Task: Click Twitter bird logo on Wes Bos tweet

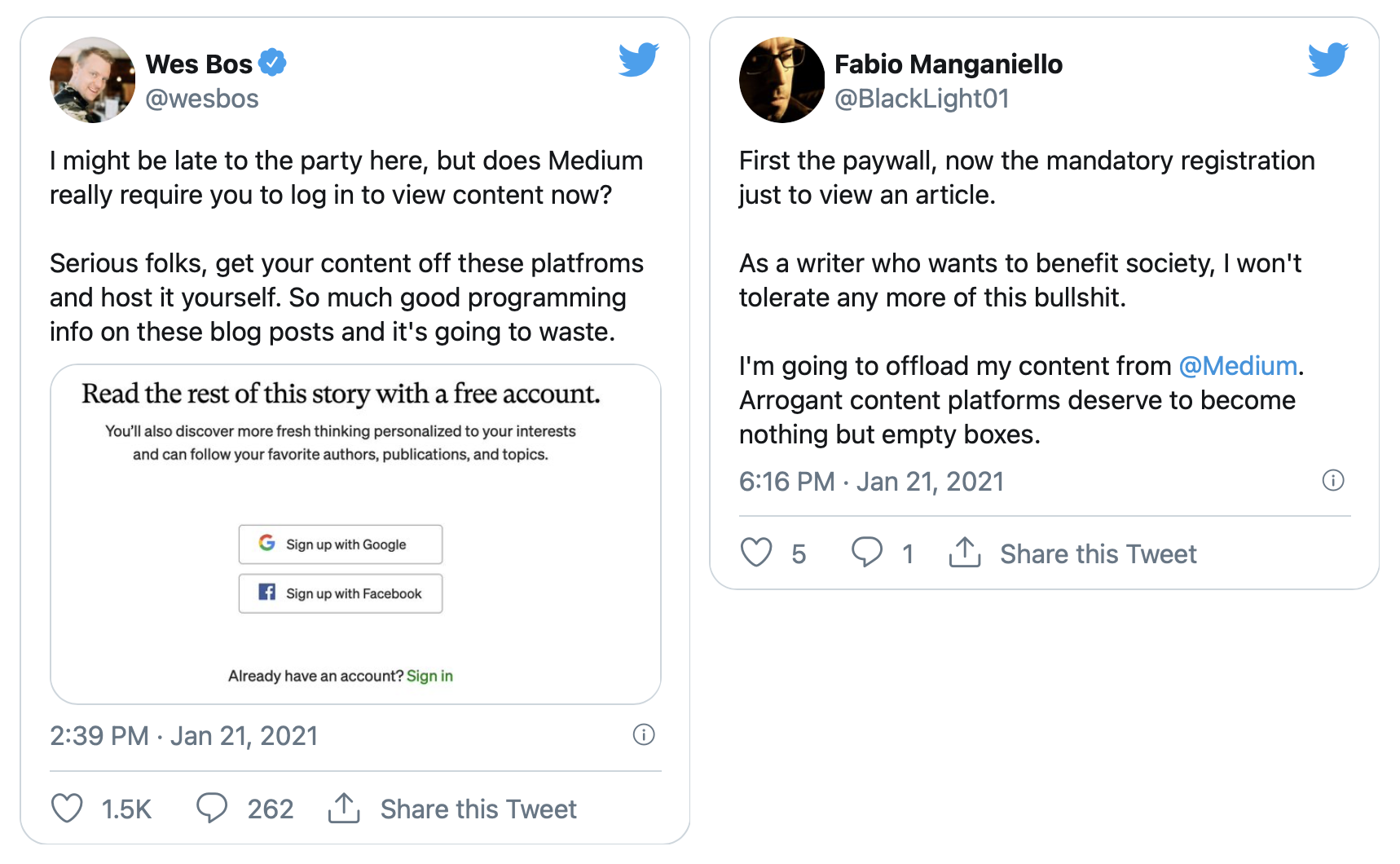Action: (x=638, y=60)
